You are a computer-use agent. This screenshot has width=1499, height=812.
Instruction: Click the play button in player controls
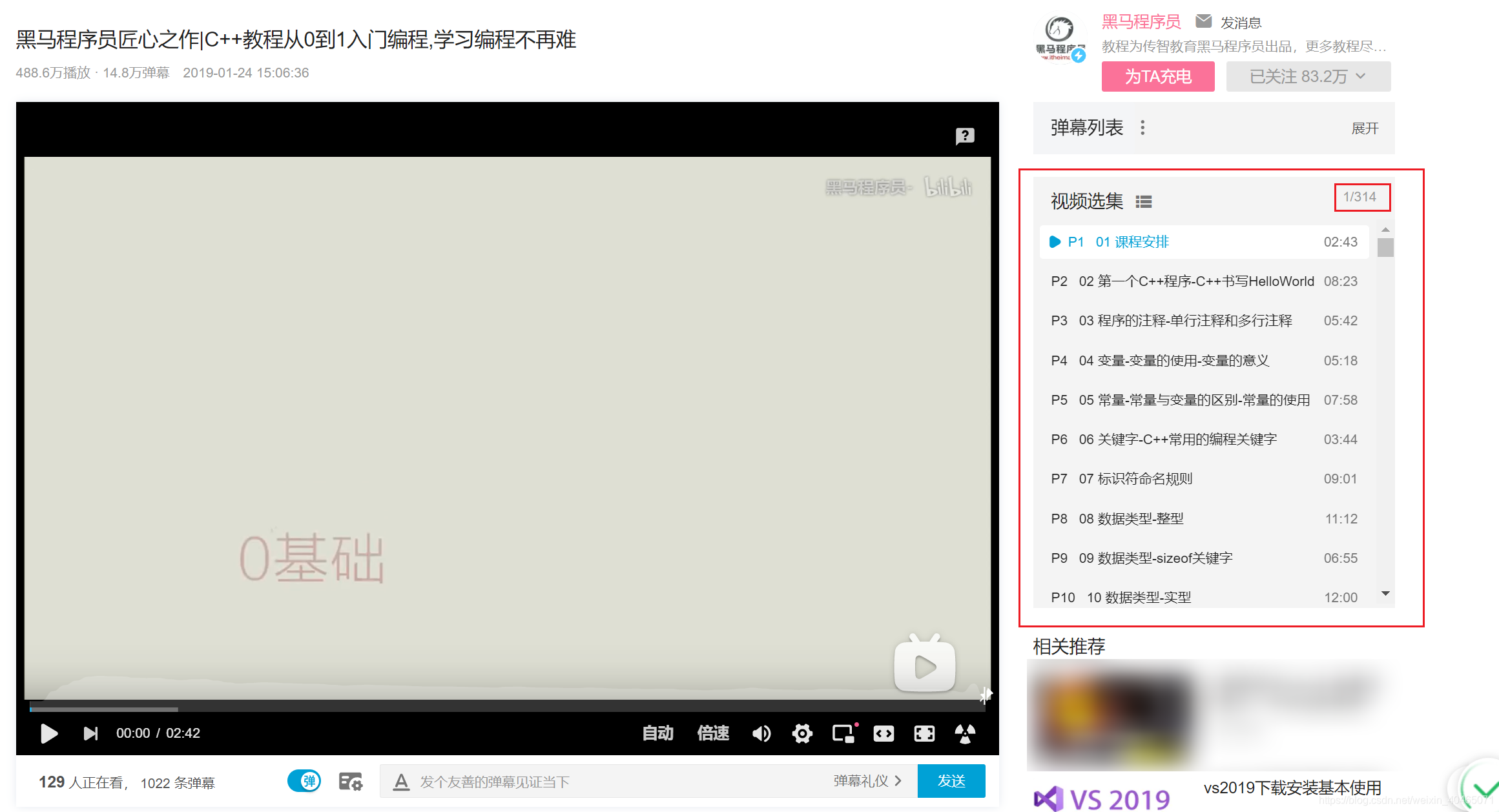click(48, 733)
